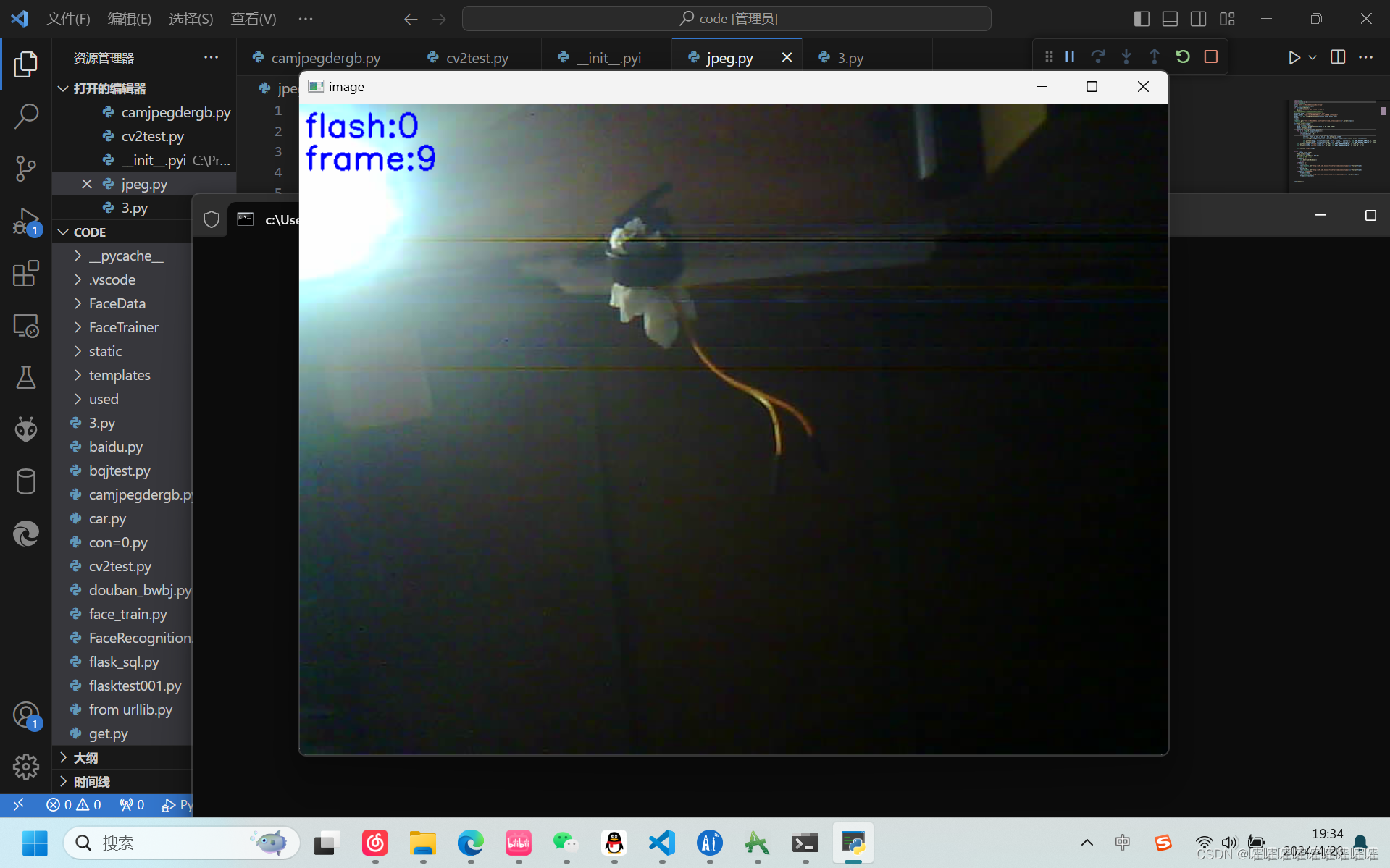Toggle the bottom panel visibility
The height and width of the screenshot is (868, 1390).
[1170, 18]
